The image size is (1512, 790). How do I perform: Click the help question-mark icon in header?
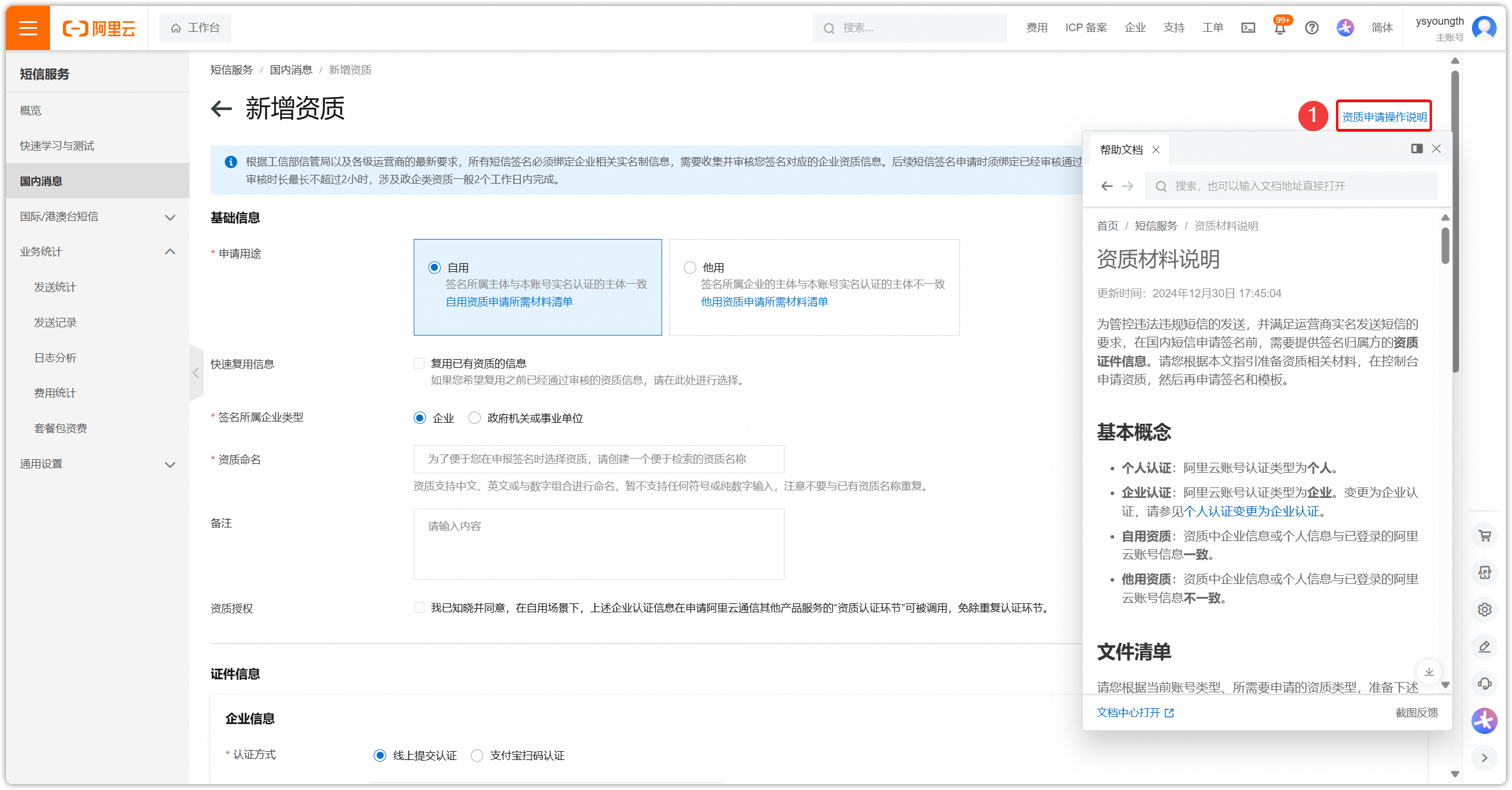(1311, 28)
